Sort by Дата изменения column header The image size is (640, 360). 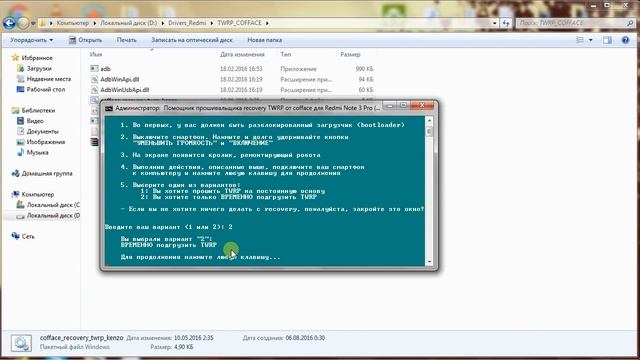click(242, 54)
